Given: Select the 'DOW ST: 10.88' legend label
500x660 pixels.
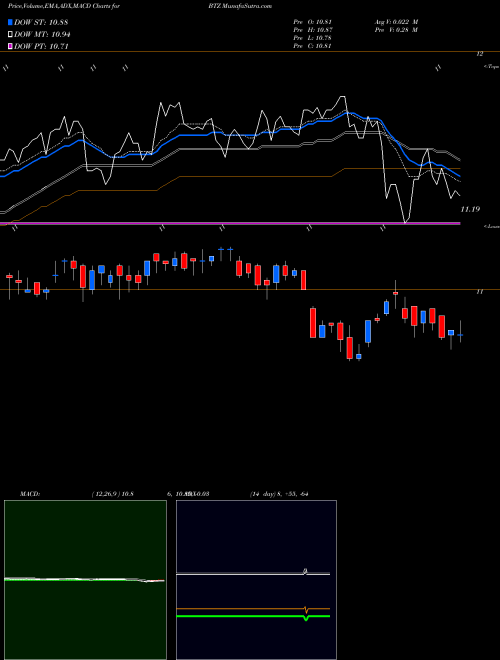Looking at the screenshot, I should point(41,22).
